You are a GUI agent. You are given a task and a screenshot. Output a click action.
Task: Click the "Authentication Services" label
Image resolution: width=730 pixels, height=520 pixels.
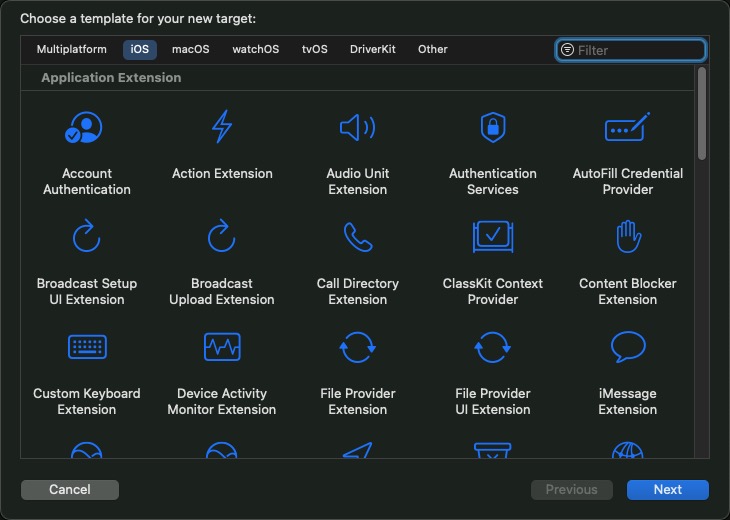(x=493, y=182)
